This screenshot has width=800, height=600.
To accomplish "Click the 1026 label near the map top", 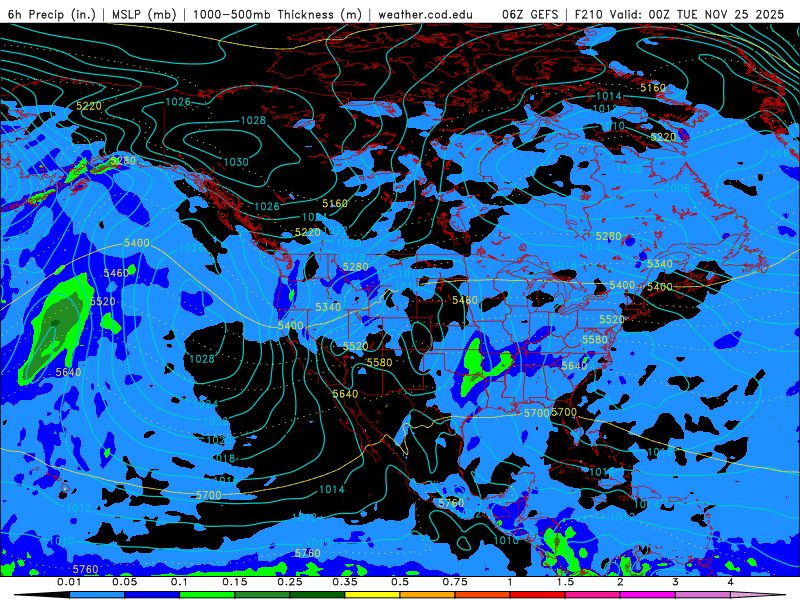I will [178, 102].
